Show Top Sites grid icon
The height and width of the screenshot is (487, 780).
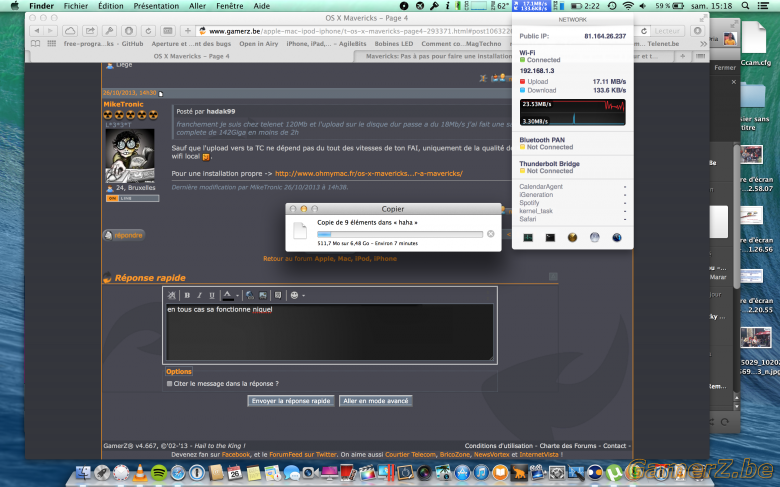pos(51,44)
